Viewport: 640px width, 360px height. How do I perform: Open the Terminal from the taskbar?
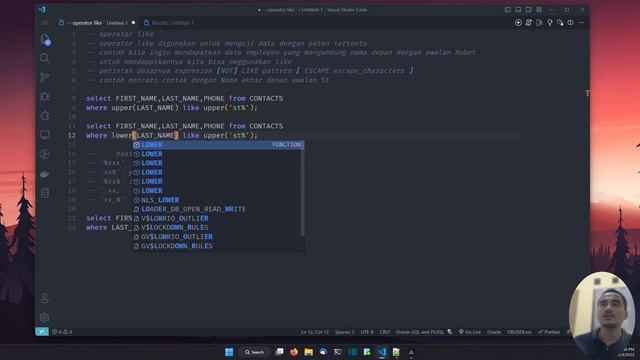pos(338,352)
